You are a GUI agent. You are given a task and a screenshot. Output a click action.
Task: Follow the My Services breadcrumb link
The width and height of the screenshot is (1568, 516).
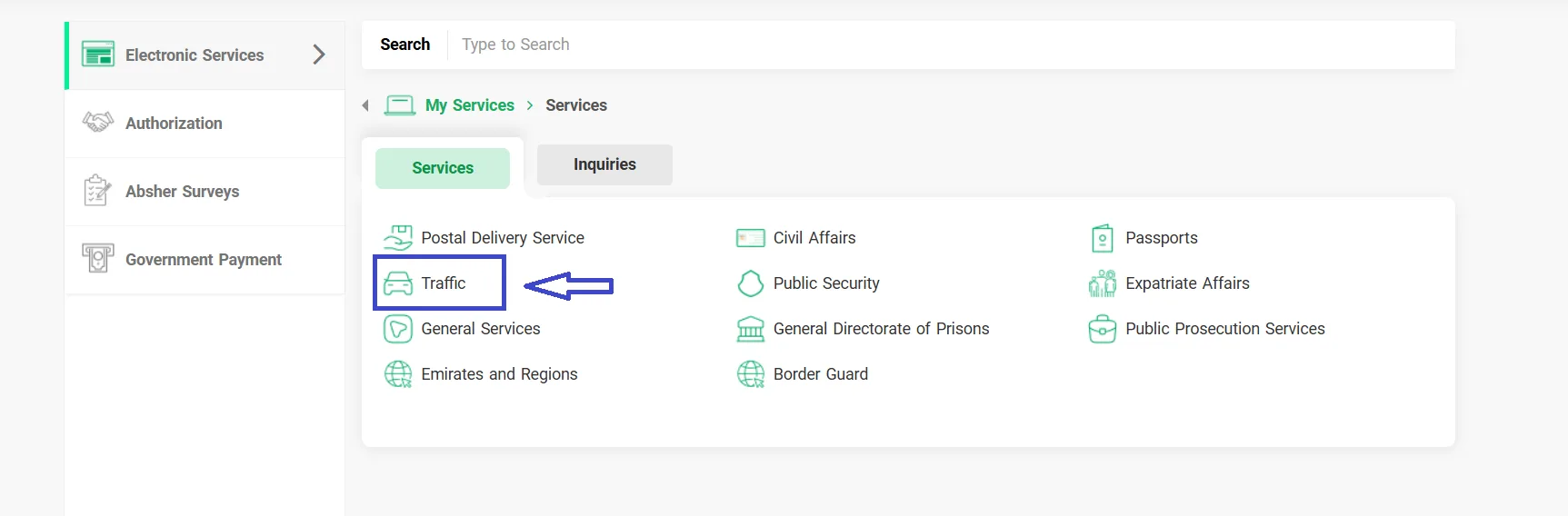(470, 105)
